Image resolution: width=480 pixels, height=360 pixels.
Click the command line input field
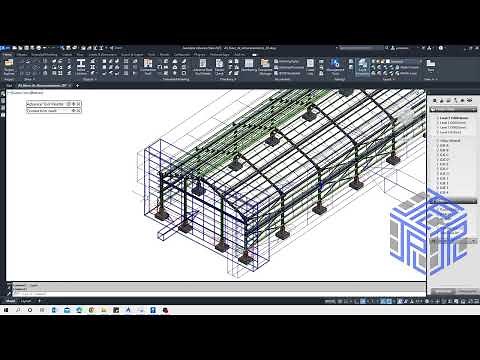point(218,294)
